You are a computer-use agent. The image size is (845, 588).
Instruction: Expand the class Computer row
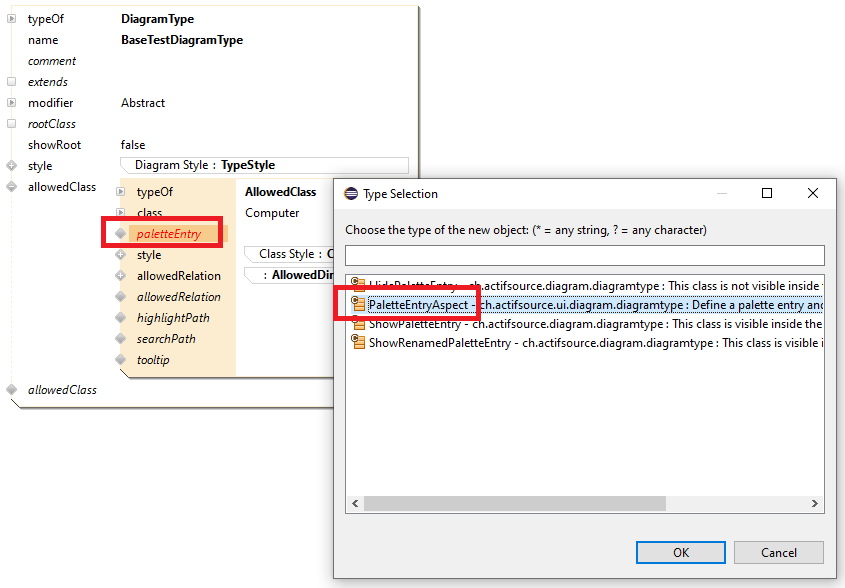point(121,213)
